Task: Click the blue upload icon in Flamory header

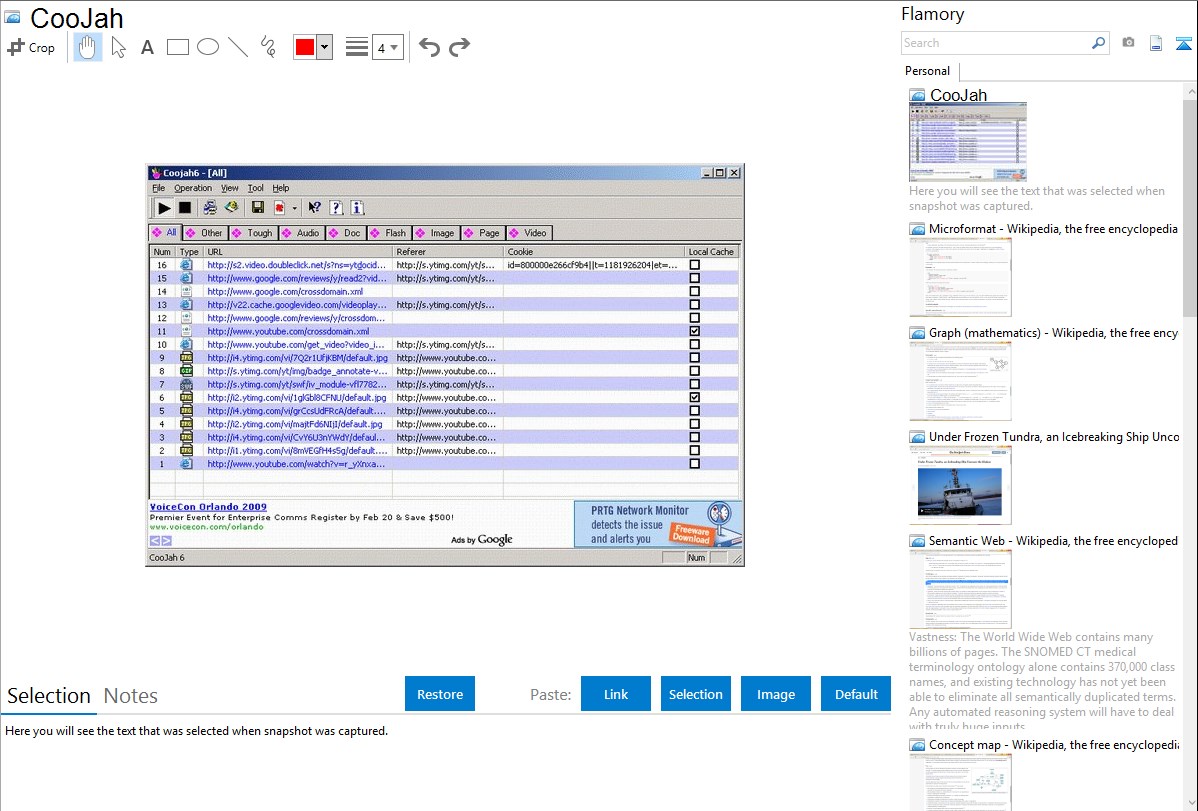Action: [1183, 44]
